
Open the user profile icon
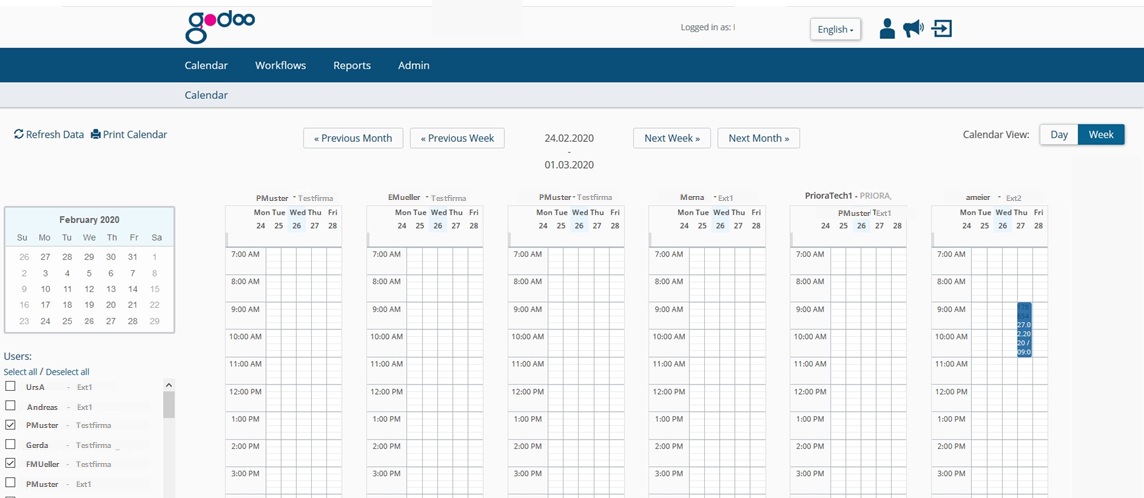pyautogui.click(x=887, y=28)
